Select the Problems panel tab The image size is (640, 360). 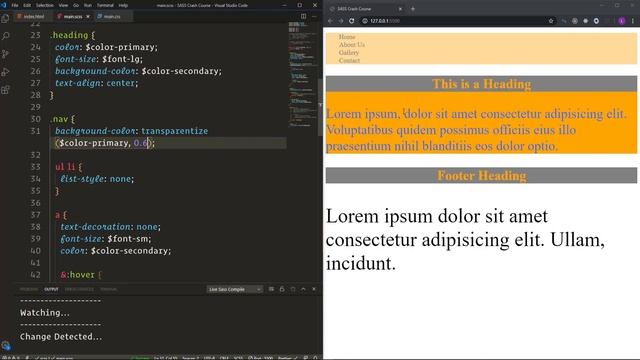coord(29,289)
